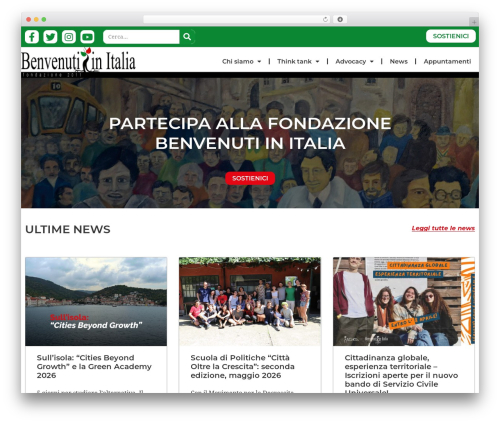Open Sull'isola Green Academy 2026 article title

(x=94, y=366)
